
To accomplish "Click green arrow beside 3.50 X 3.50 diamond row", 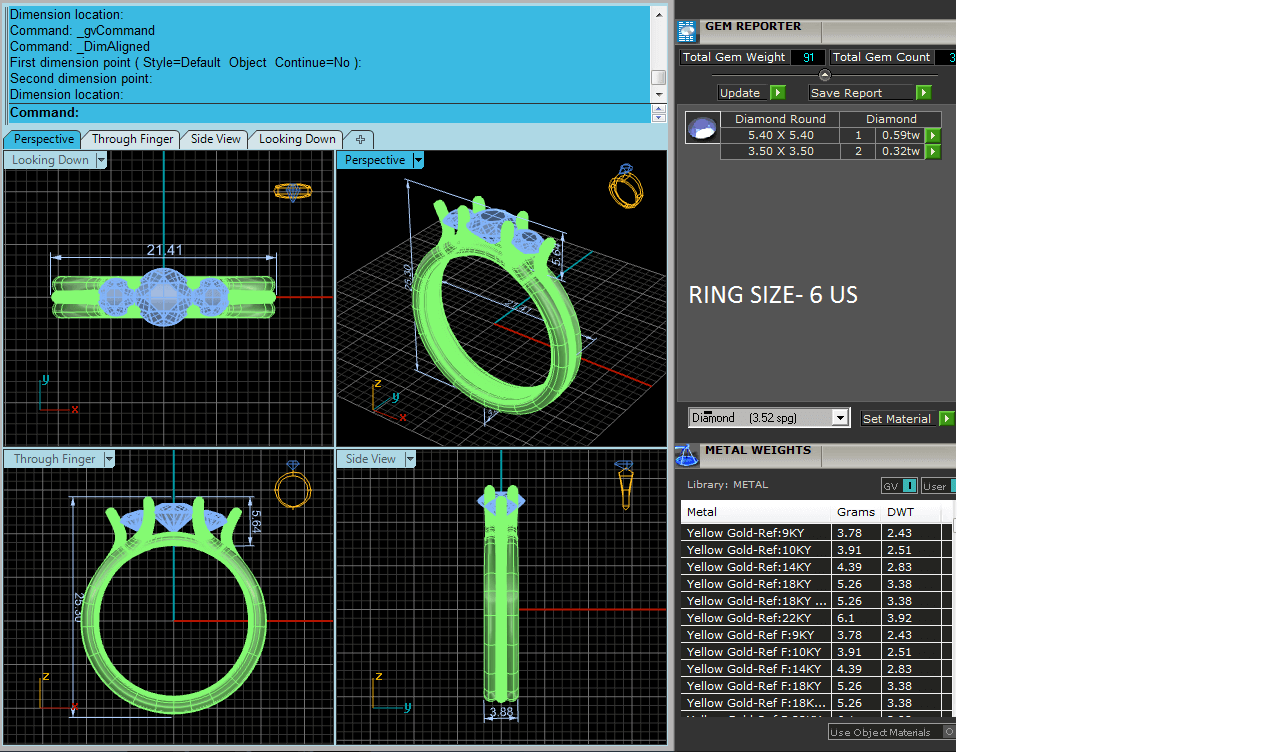I will (933, 152).
